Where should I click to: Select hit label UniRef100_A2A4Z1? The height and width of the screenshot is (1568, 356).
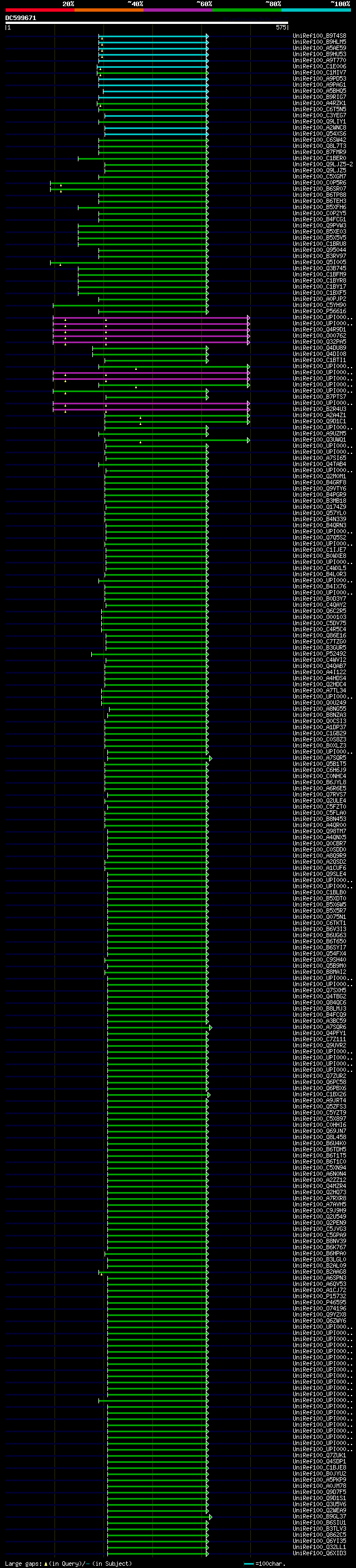pos(319,415)
